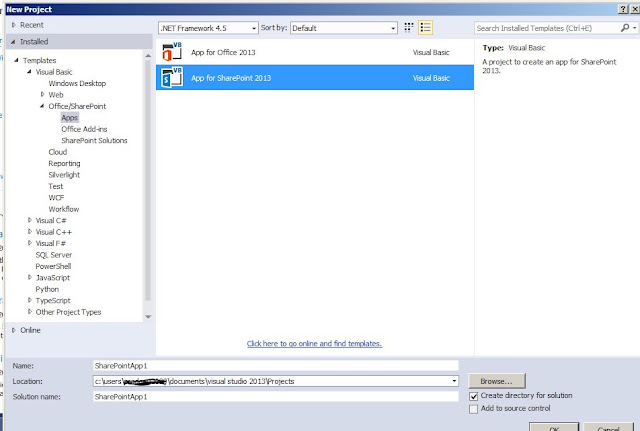This screenshot has height=431, width=640.
Task: Select SQL Server in the tree
Action: (x=53, y=255)
